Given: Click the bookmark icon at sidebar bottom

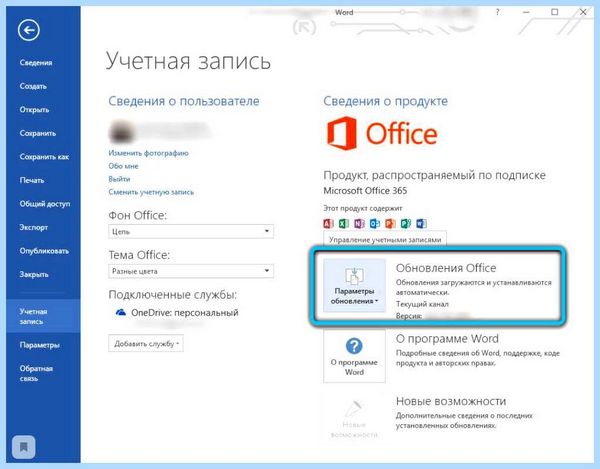Looking at the screenshot, I should pos(24,447).
